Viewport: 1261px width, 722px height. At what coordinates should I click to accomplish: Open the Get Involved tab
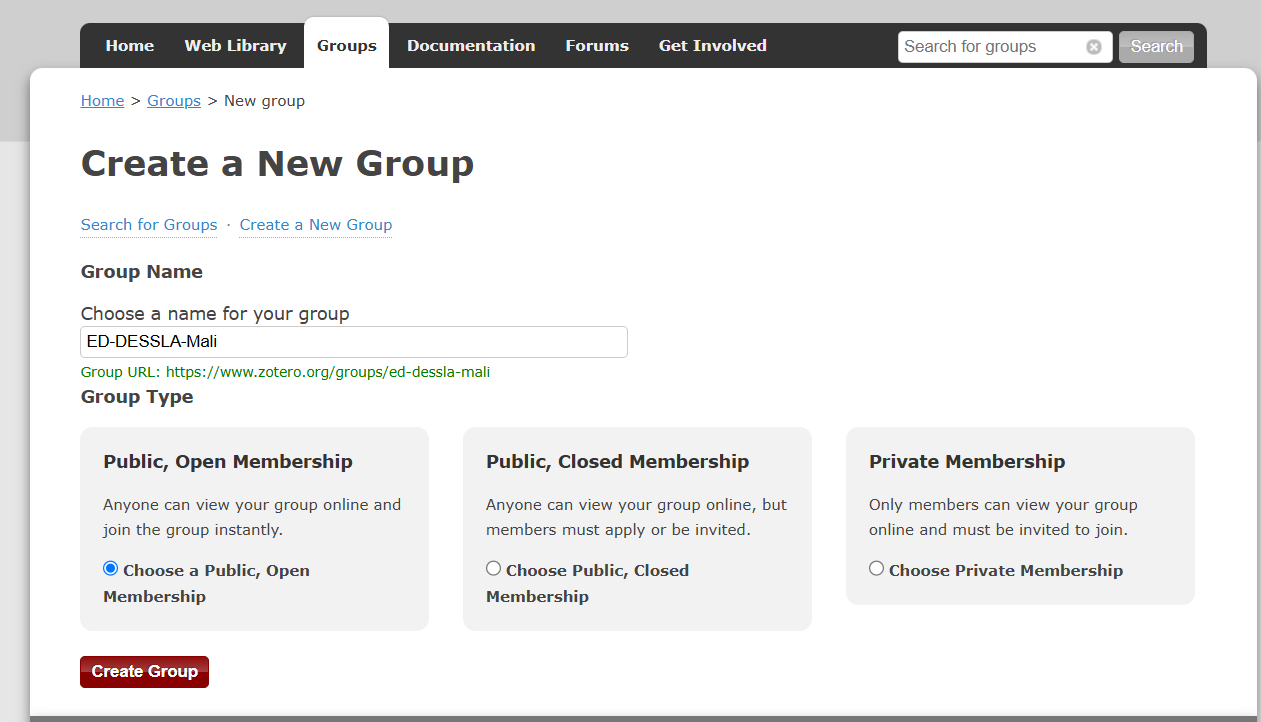pos(712,46)
